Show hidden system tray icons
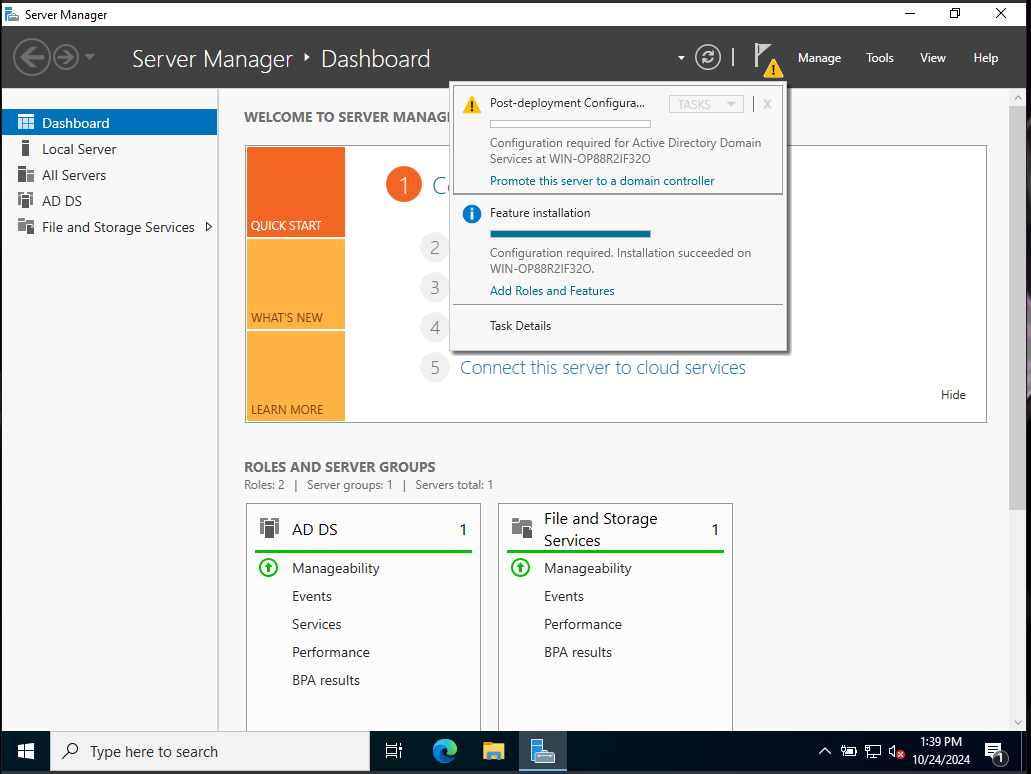The width and height of the screenshot is (1031, 774). [825, 751]
